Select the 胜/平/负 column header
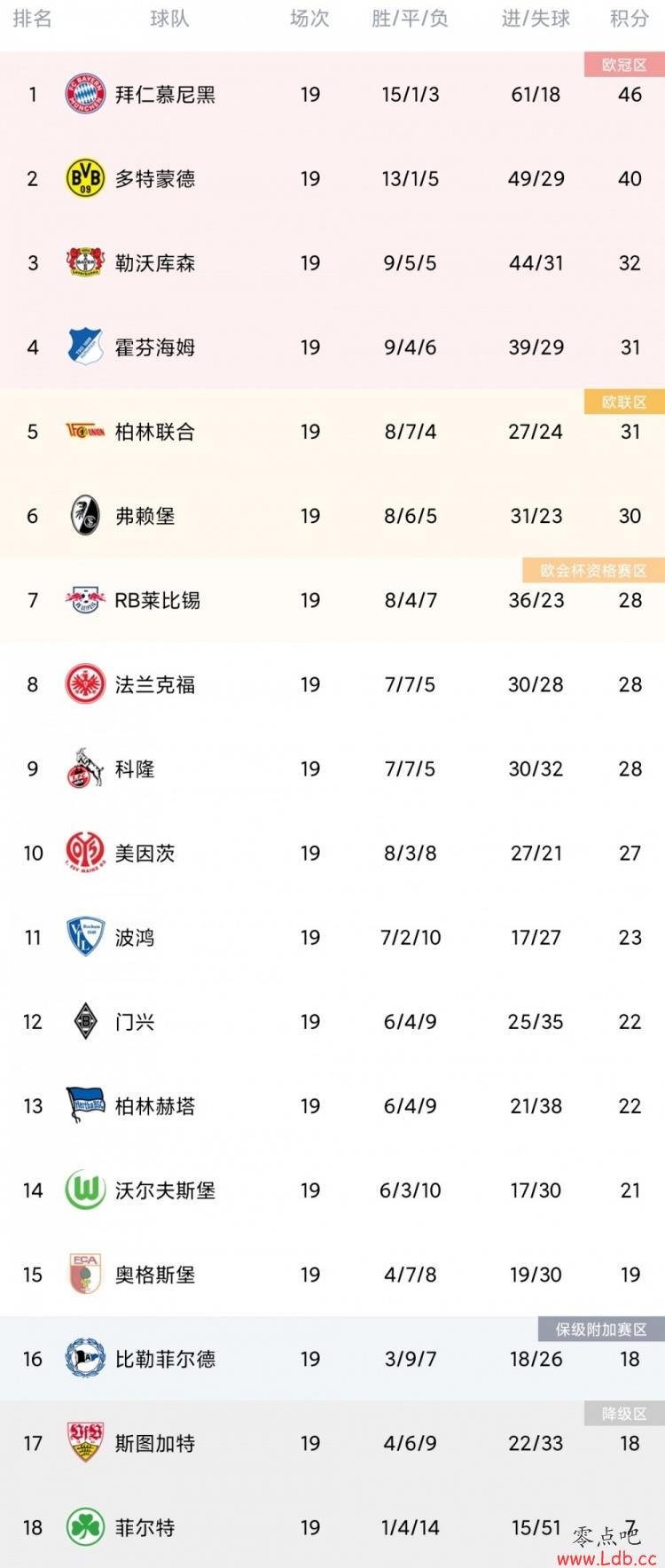Viewport: 665px width, 1568px height. (410, 19)
